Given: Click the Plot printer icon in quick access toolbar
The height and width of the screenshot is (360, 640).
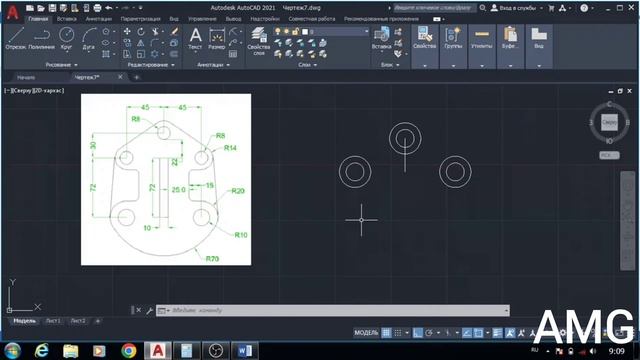Looking at the screenshot, I should tap(97, 8).
